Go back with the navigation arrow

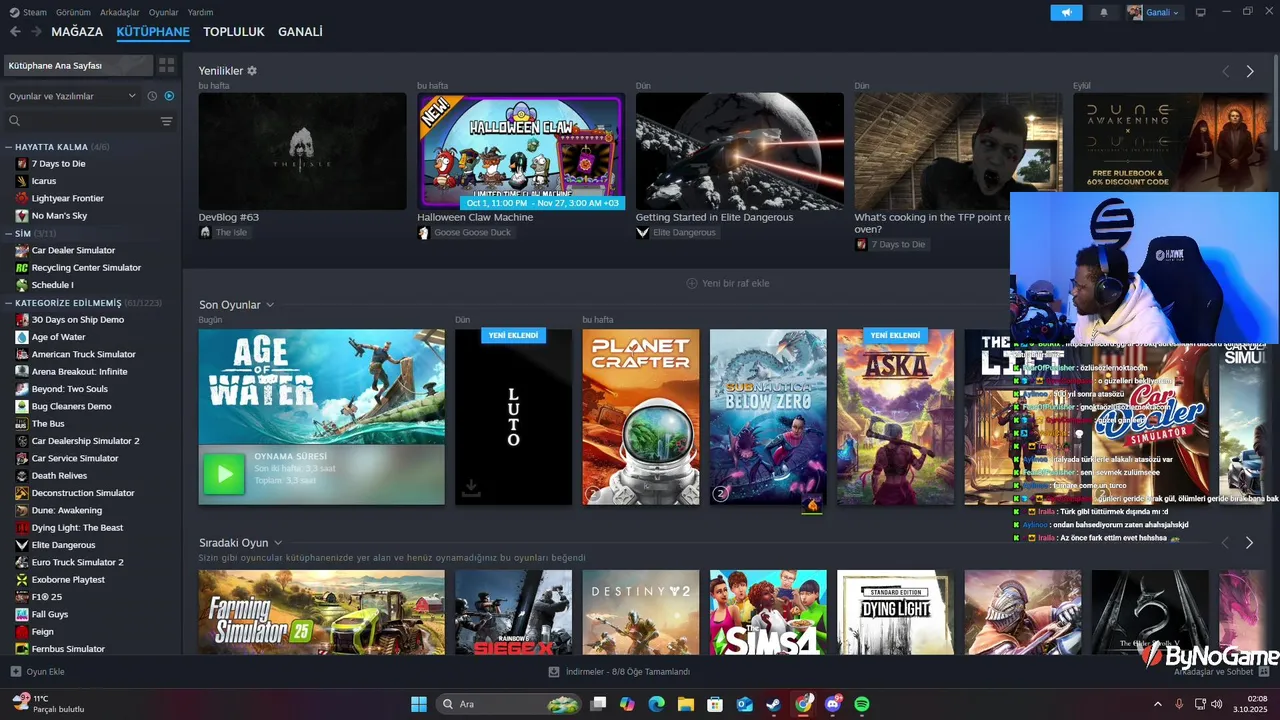[15, 32]
